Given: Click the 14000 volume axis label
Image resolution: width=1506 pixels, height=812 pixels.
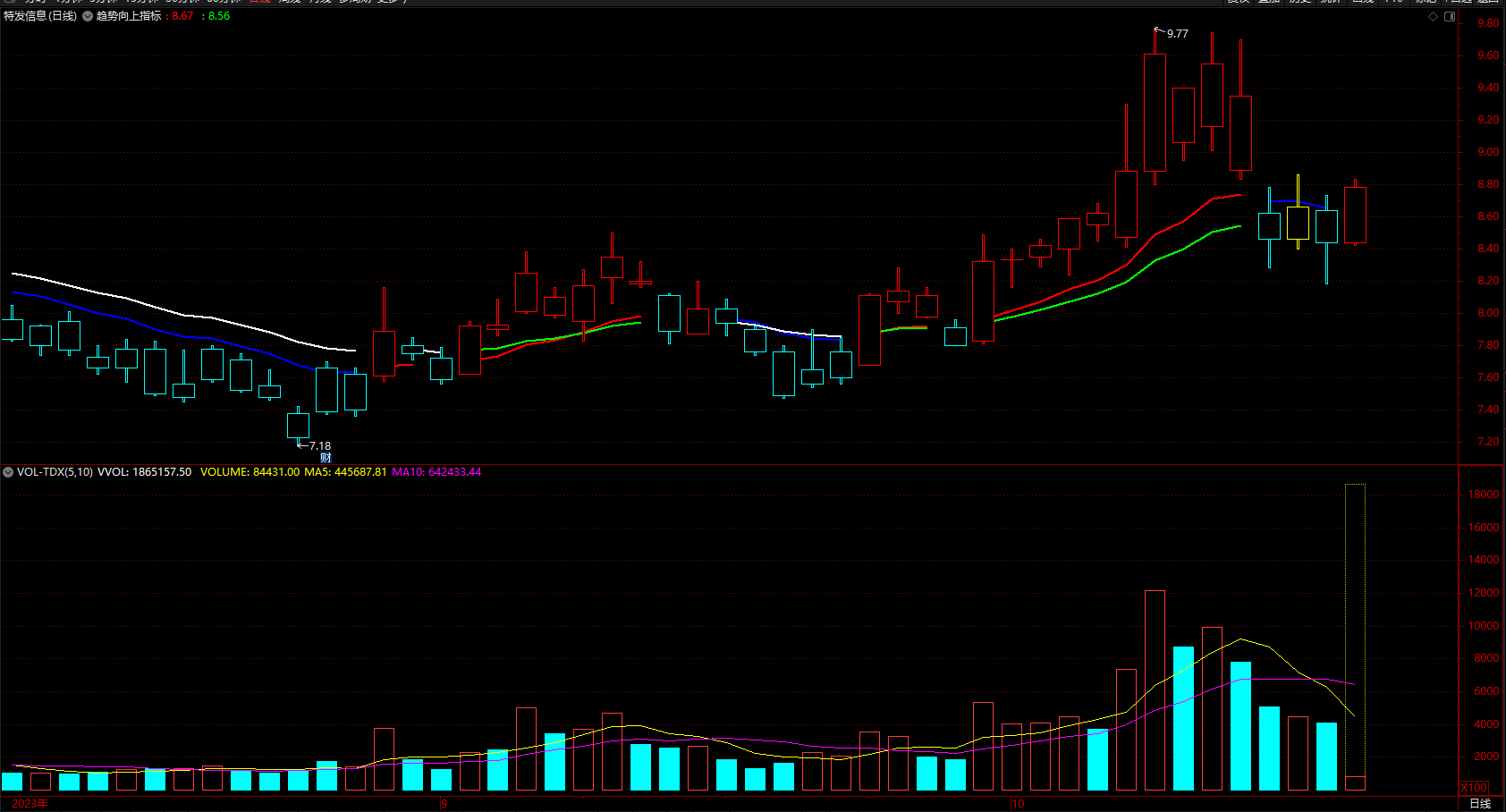Looking at the screenshot, I should 1484,560.
